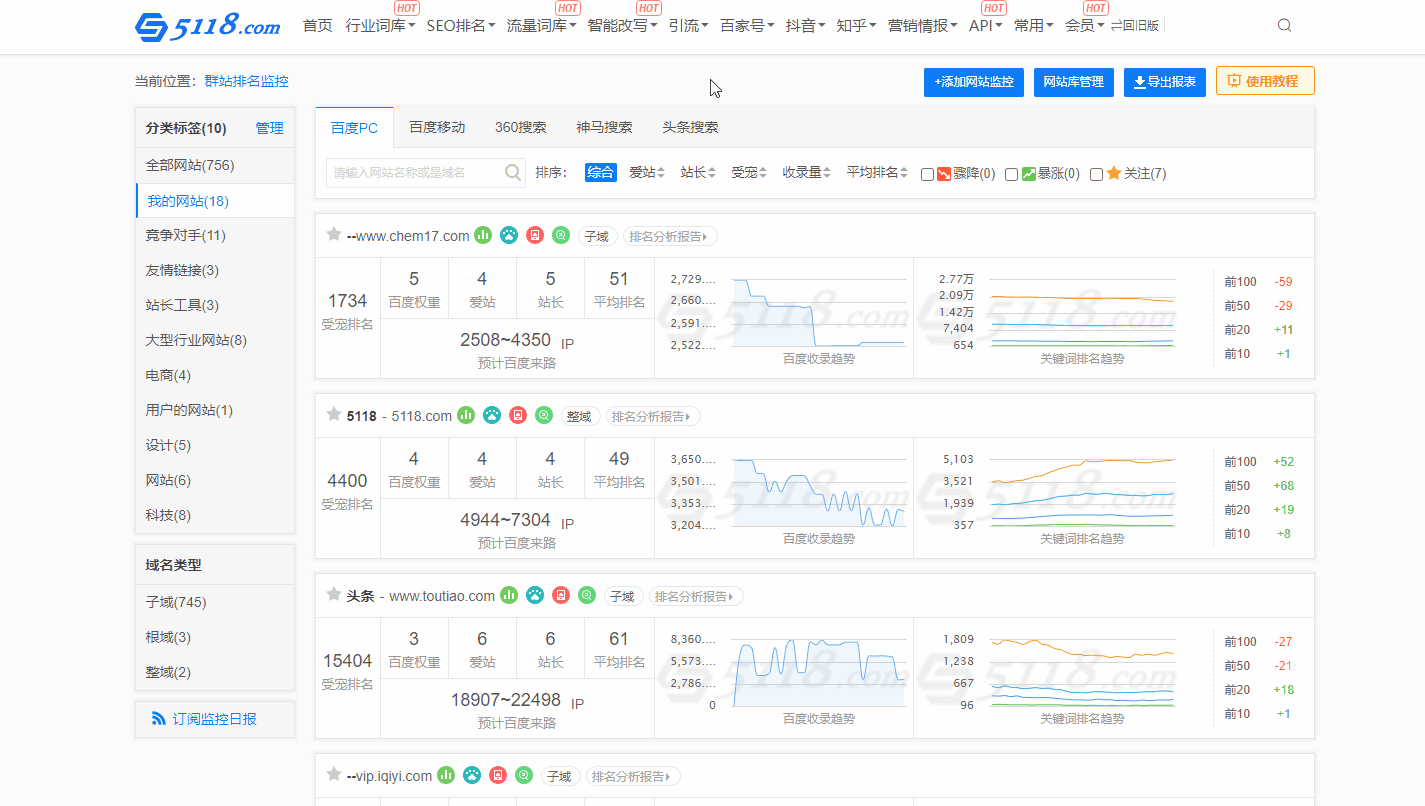Expand the 智能改写 navigation dropdown
Screen dimensions: 1425x806
click(622, 26)
